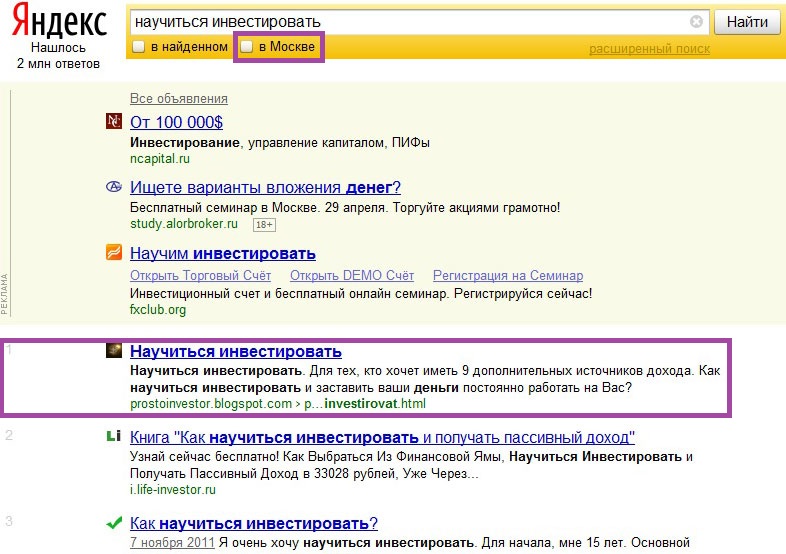This screenshot has height=554, width=786.
Task: Click the Alor broker favicon beside Ищете варианты
Action: pyautogui.click(x=114, y=187)
